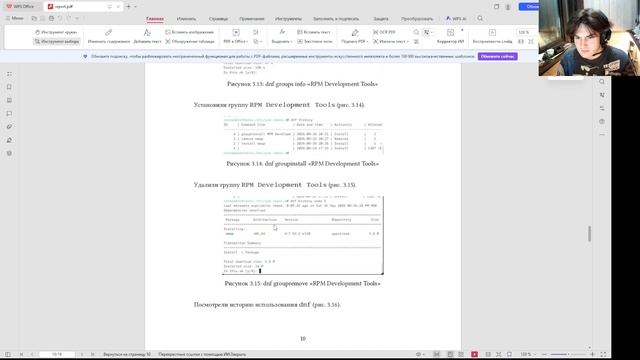Screen dimensions: 640x360
Task: Click Edit content pencil icon
Action: tap(109, 33)
